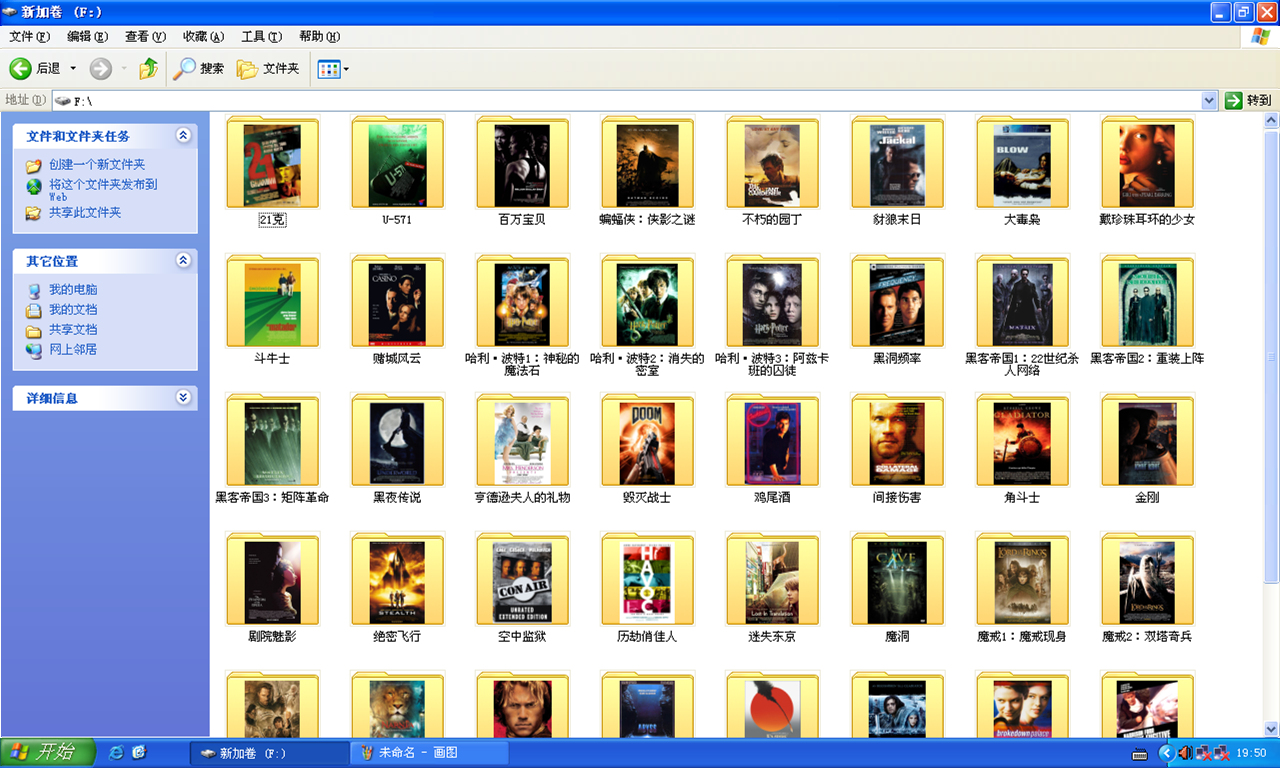Click 创建一个新文件夹 link
The image size is (1280, 768).
click(x=97, y=164)
